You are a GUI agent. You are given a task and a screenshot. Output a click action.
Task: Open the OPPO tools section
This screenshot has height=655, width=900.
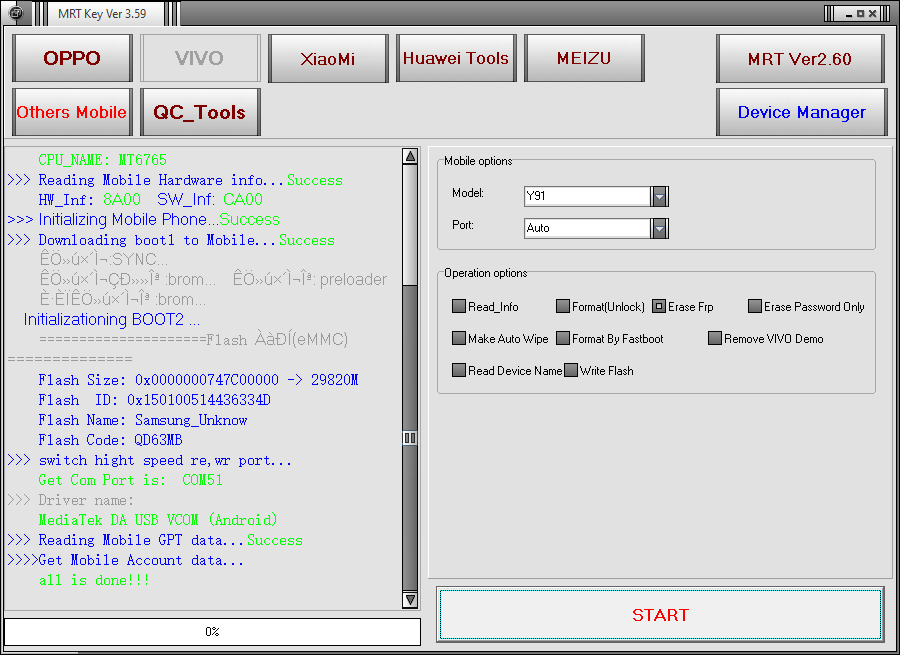(72, 58)
